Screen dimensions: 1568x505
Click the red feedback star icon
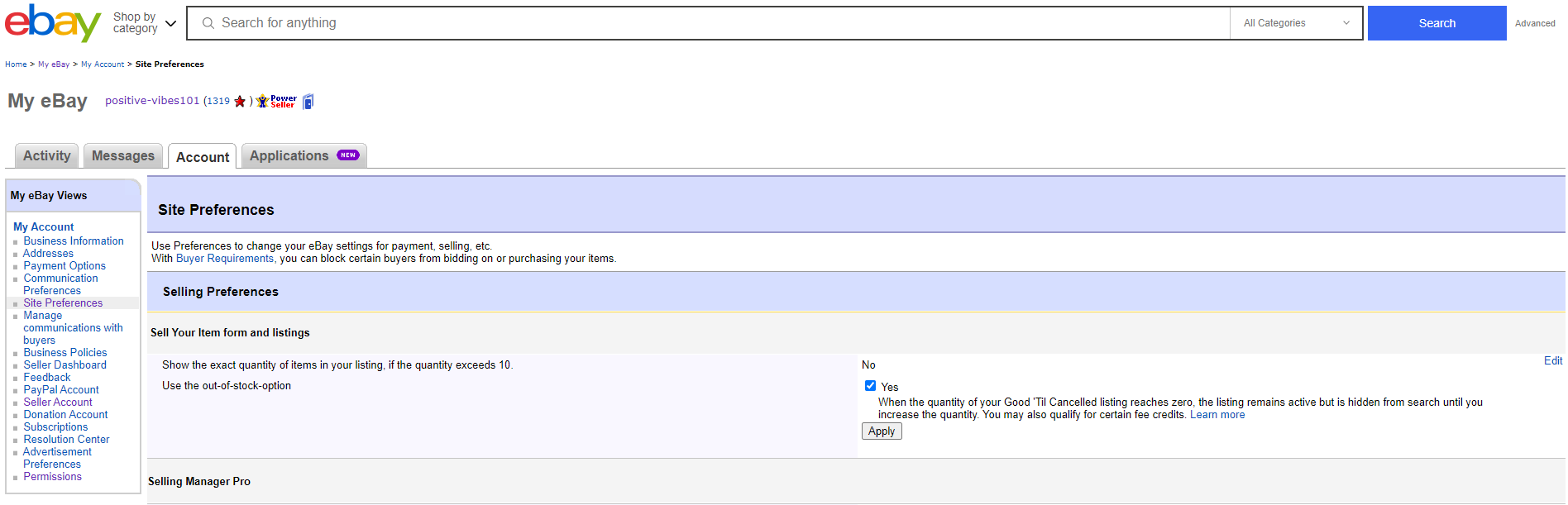240,101
